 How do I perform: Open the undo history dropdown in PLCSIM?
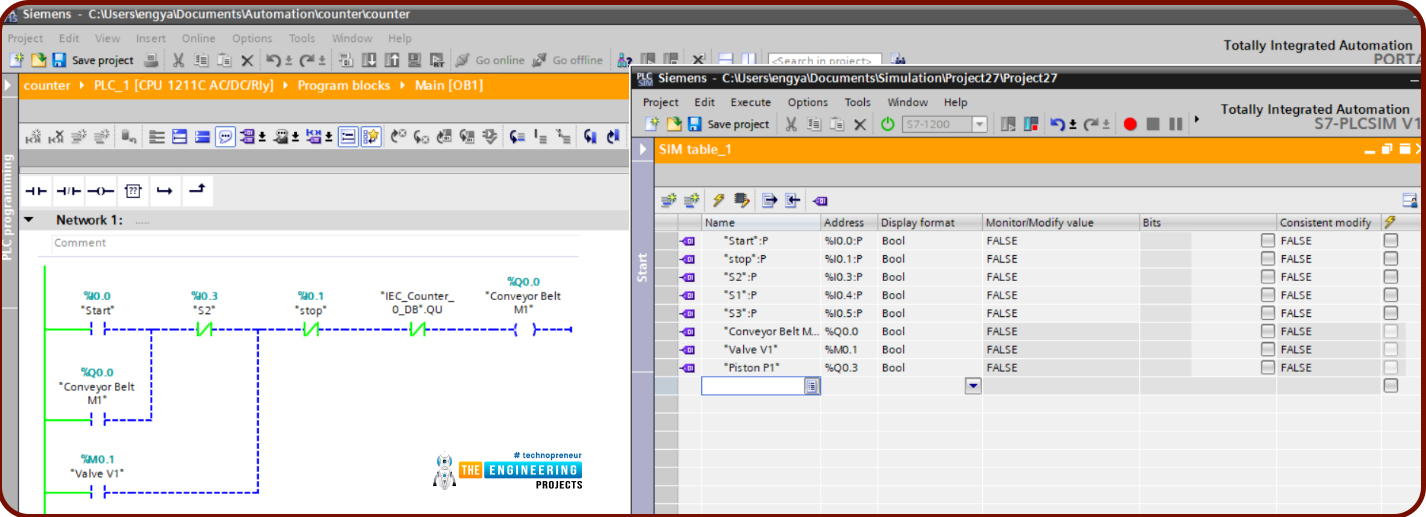click(1072, 125)
